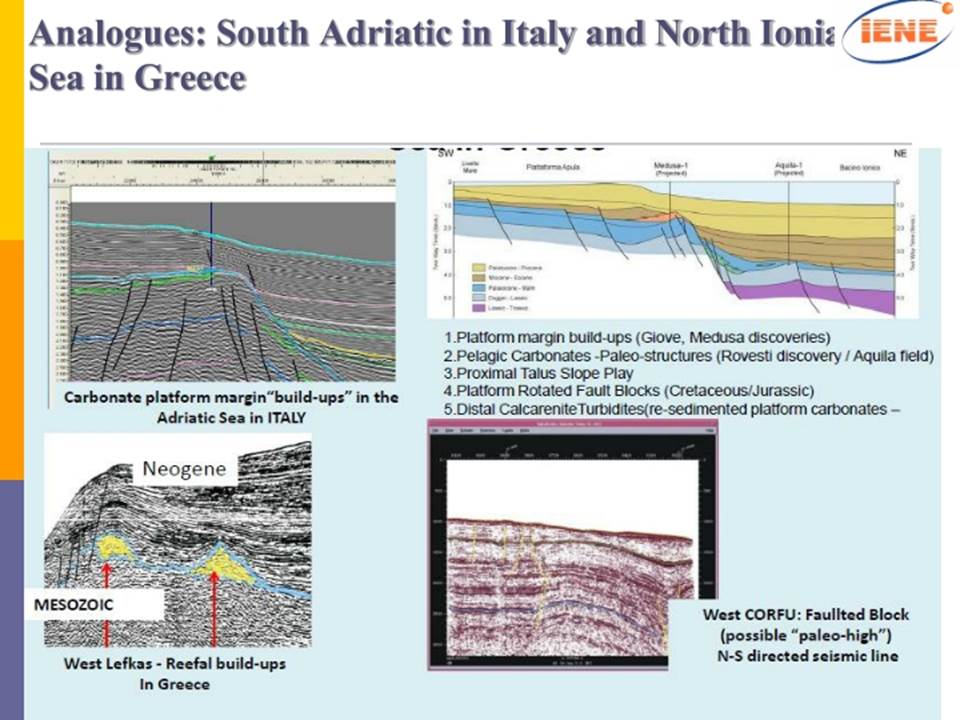Click the 'NE' label on the cross-section

coord(899,154)
